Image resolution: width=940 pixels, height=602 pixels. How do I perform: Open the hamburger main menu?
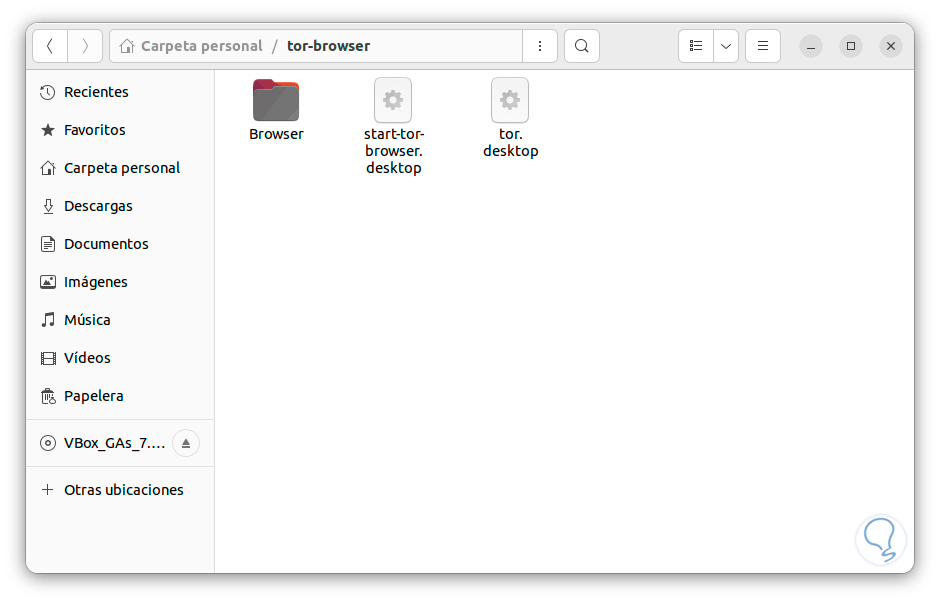763,46
